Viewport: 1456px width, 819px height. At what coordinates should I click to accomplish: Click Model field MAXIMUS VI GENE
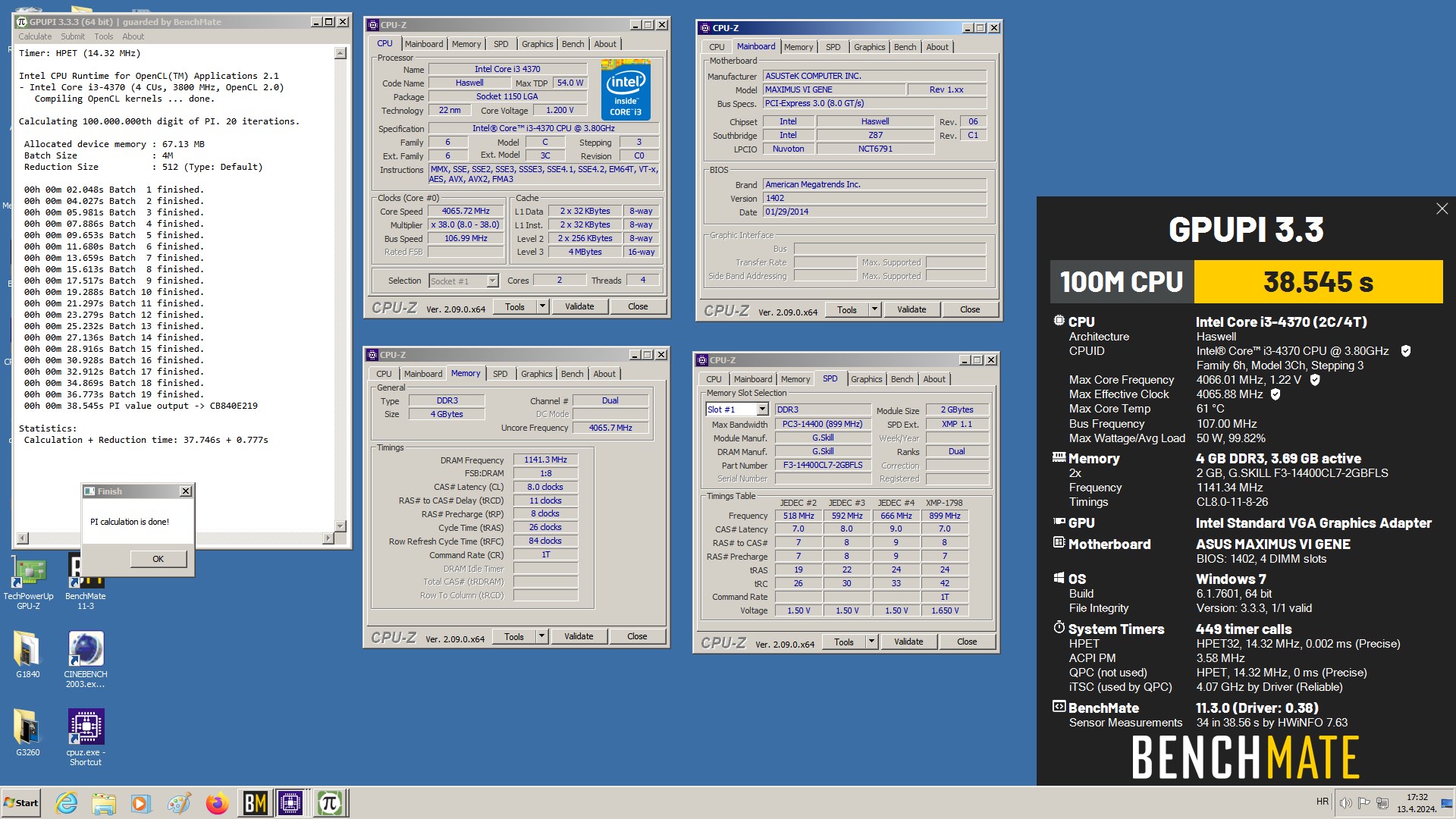click(833, 89)
